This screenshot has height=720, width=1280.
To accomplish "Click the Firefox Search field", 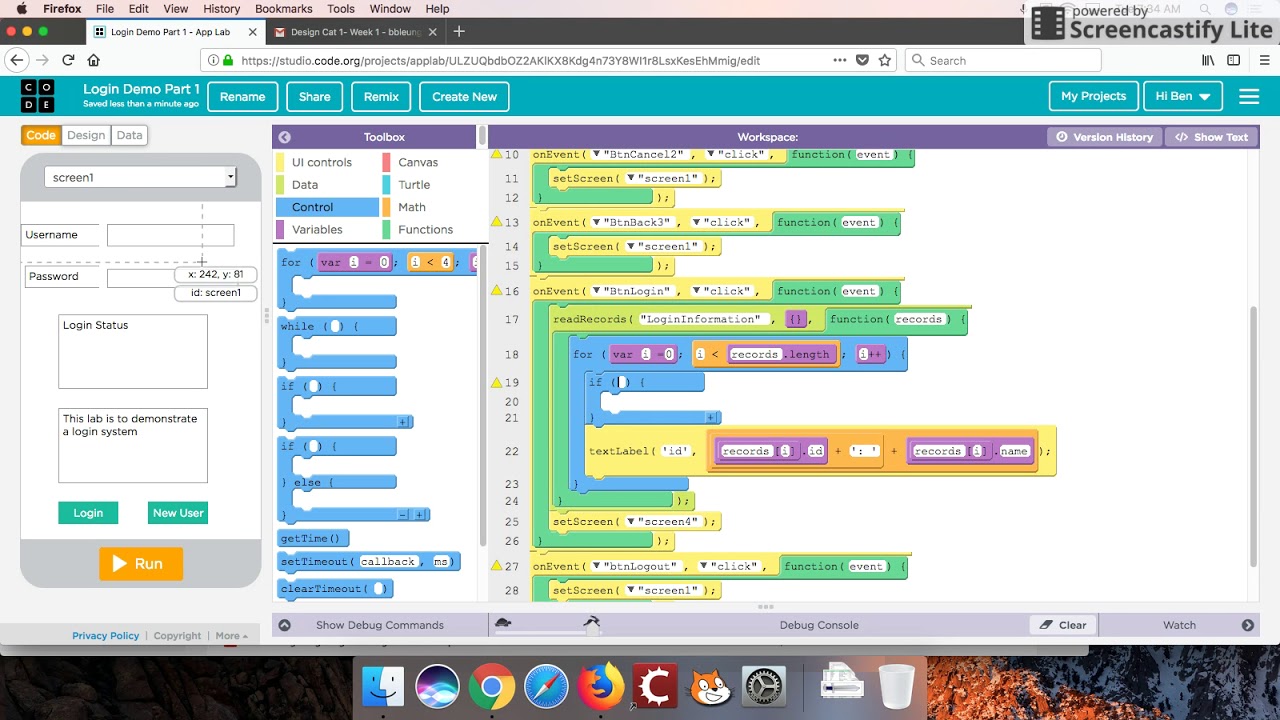I will tap(1003, 60).
